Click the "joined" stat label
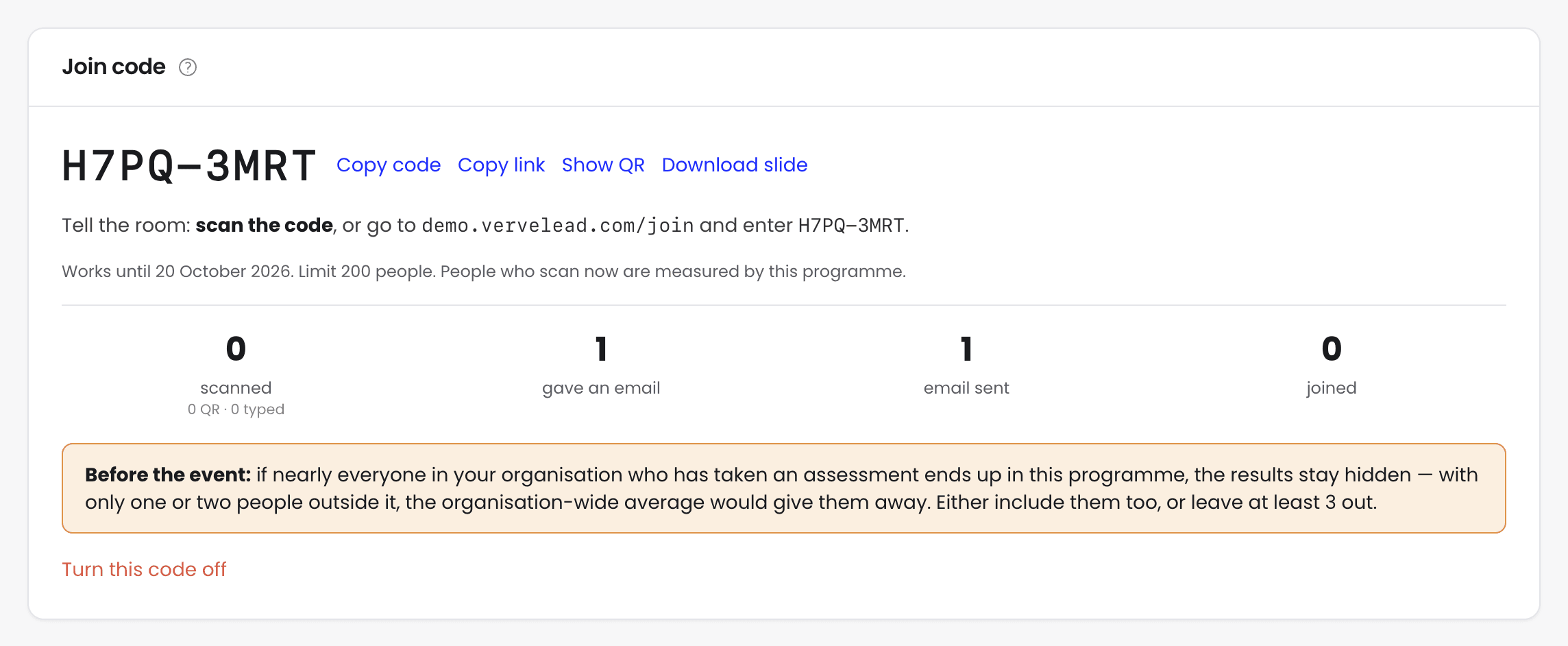Image resolution: width=1568 pixels, height=646 pixels. pyautogui.click(x=1332, y=388)
